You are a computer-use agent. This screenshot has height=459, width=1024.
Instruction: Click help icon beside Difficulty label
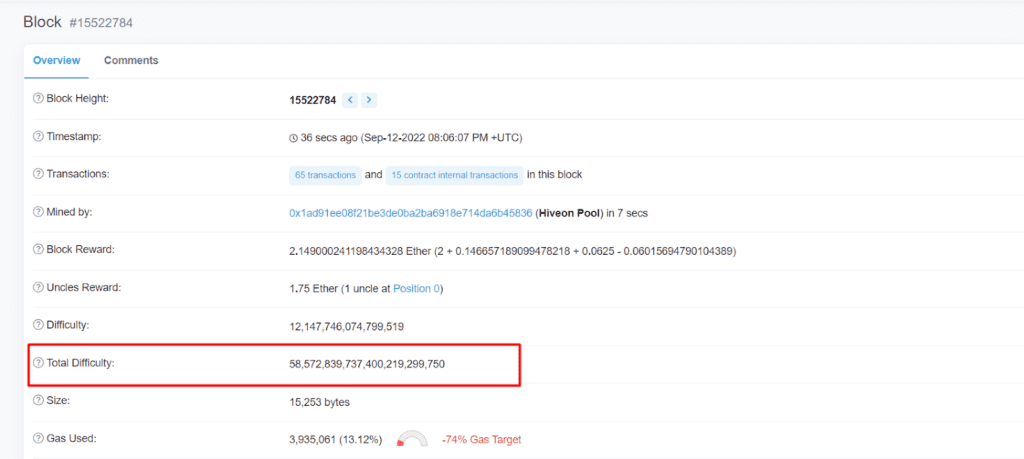tap(38, 325)
